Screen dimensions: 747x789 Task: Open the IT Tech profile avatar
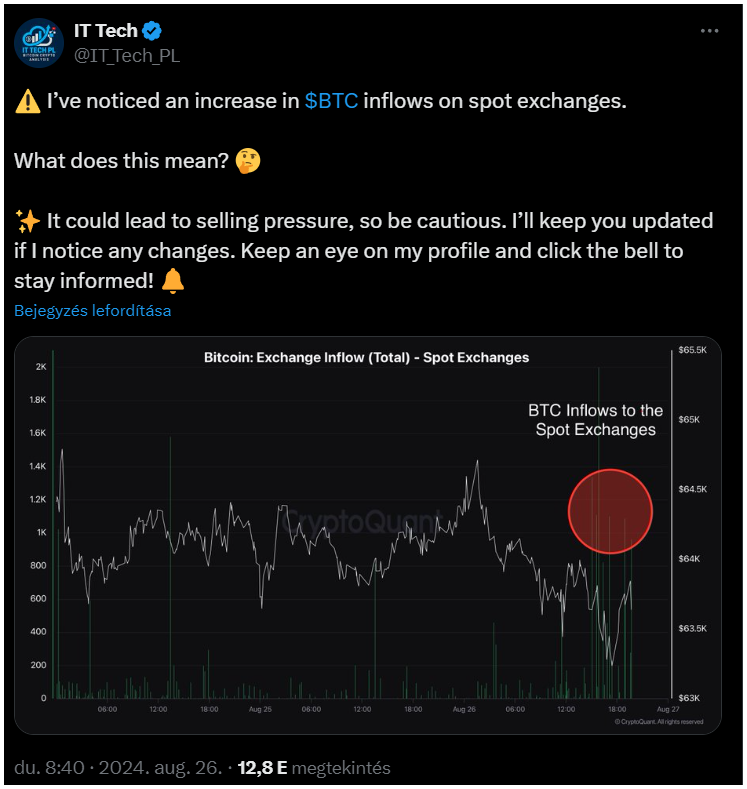39,43
